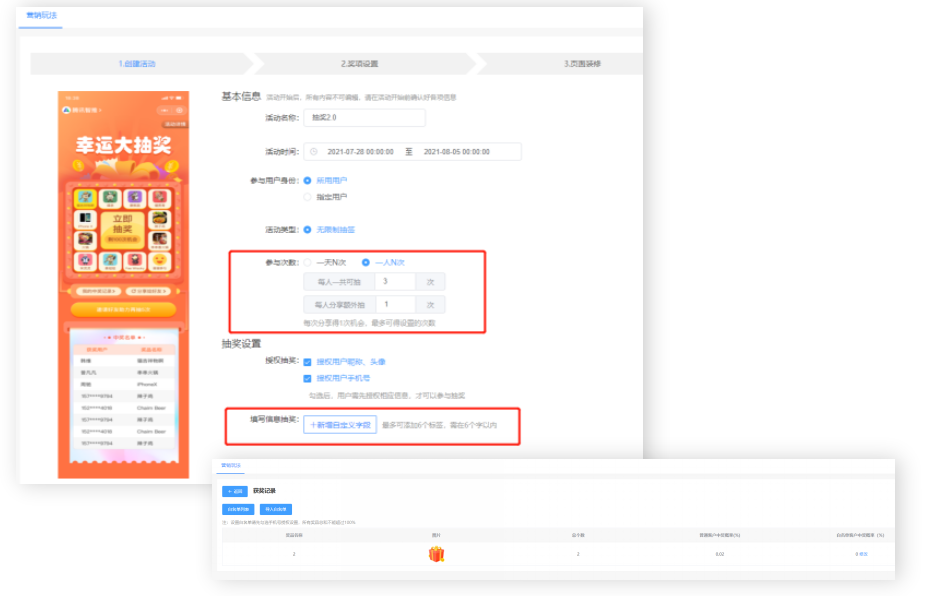The height and width of the screenshot is (596, 931).
Task: Edit the 活动名称 field containing 抽奖2.0
Action: 365,118
